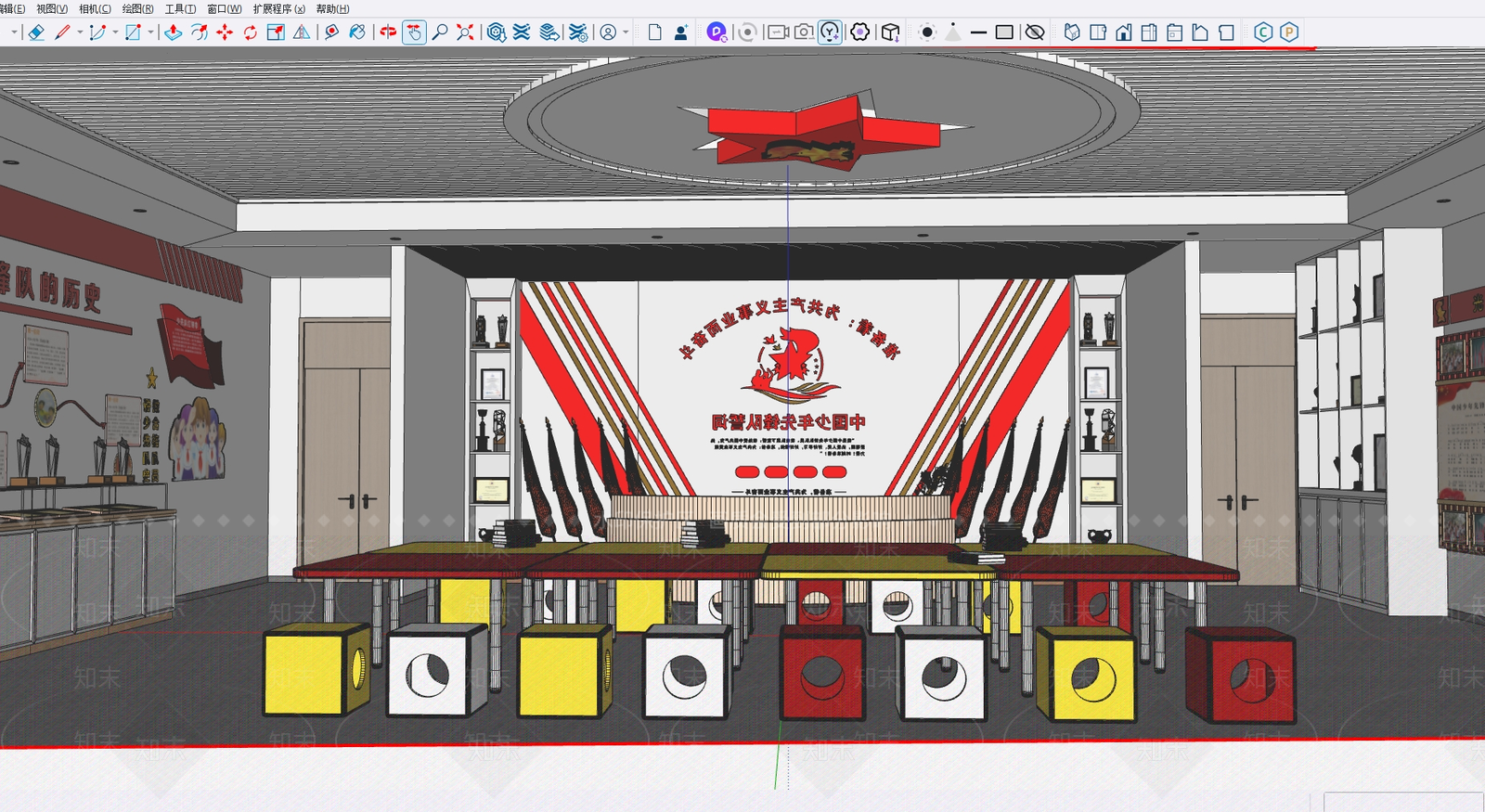Open the 工具(T) menu
Viewport: 1485px width, 812px height.
[x=180, y=8]
